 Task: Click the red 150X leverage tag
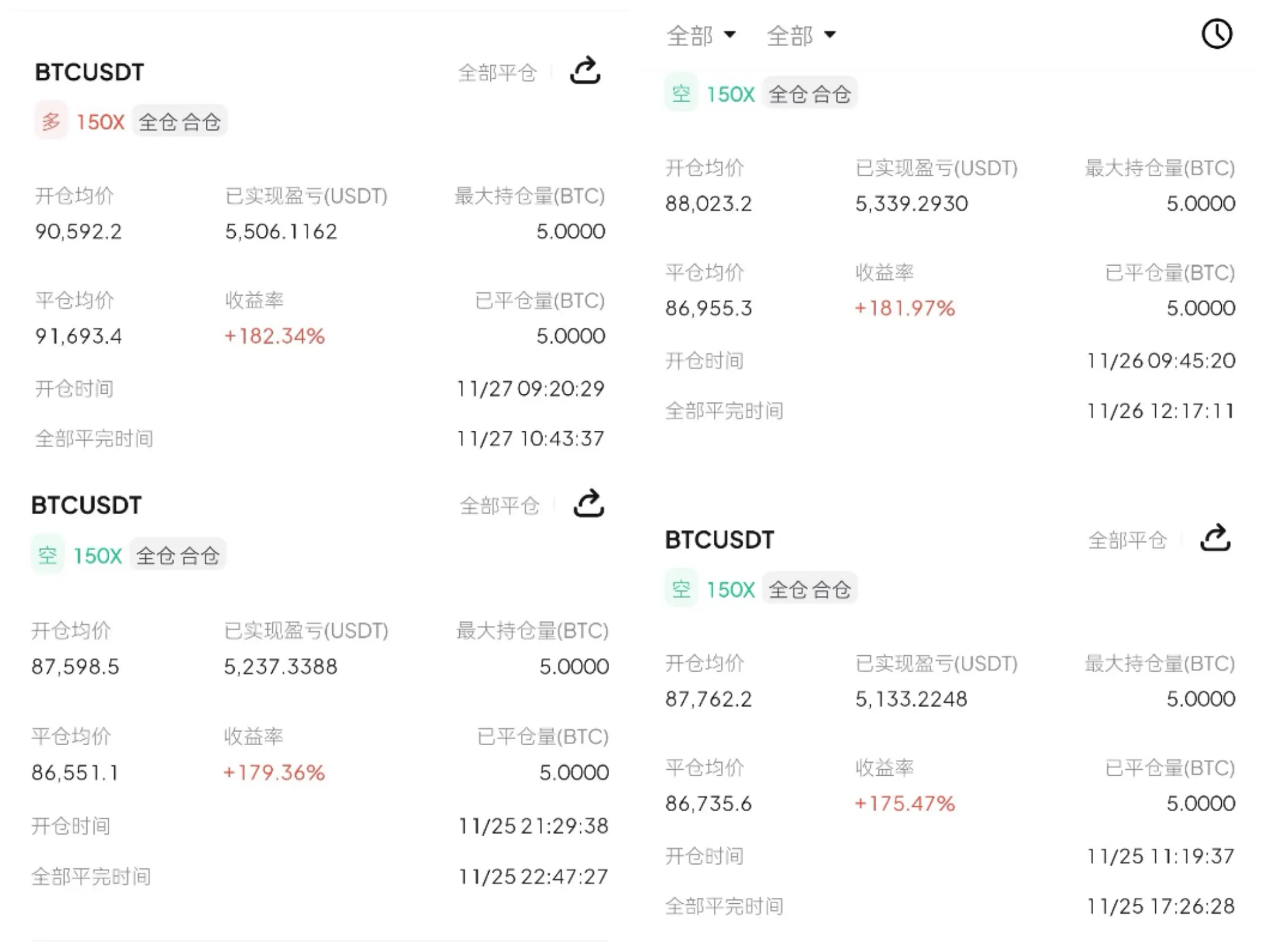[101, 122]
